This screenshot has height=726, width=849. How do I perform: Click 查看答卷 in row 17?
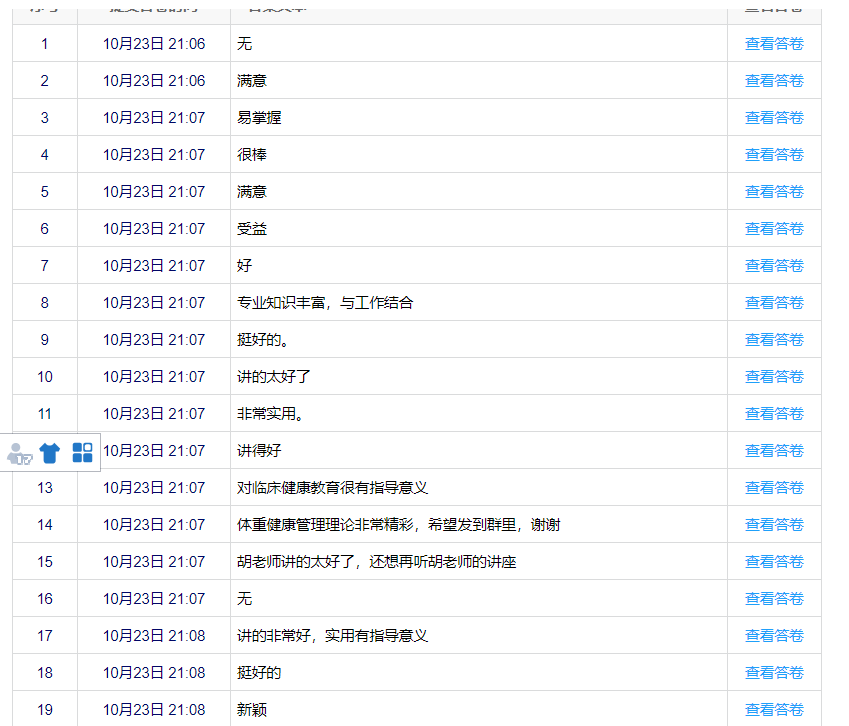(x=774, y=636)
